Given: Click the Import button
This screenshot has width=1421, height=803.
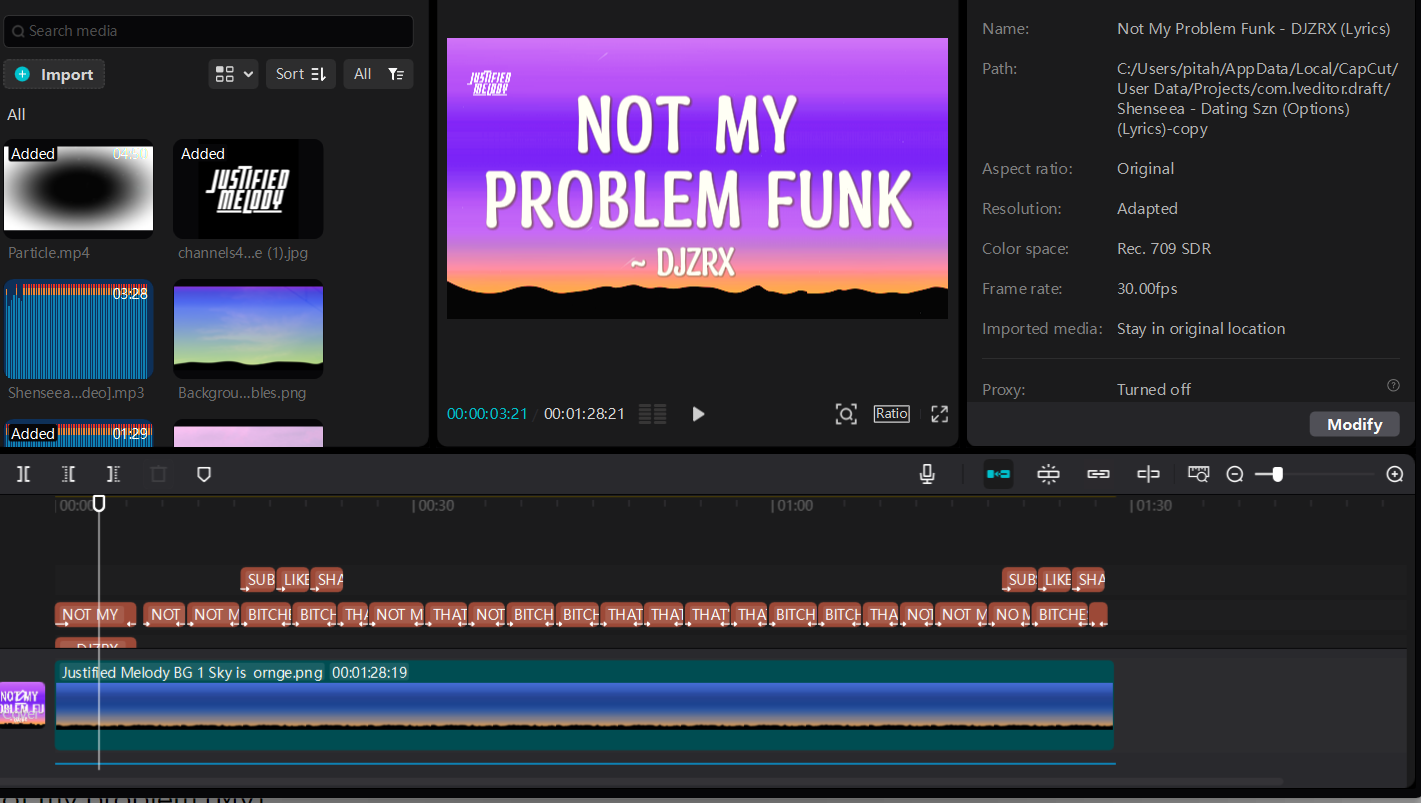Looking at the screenshot, I should pos(54,74).
